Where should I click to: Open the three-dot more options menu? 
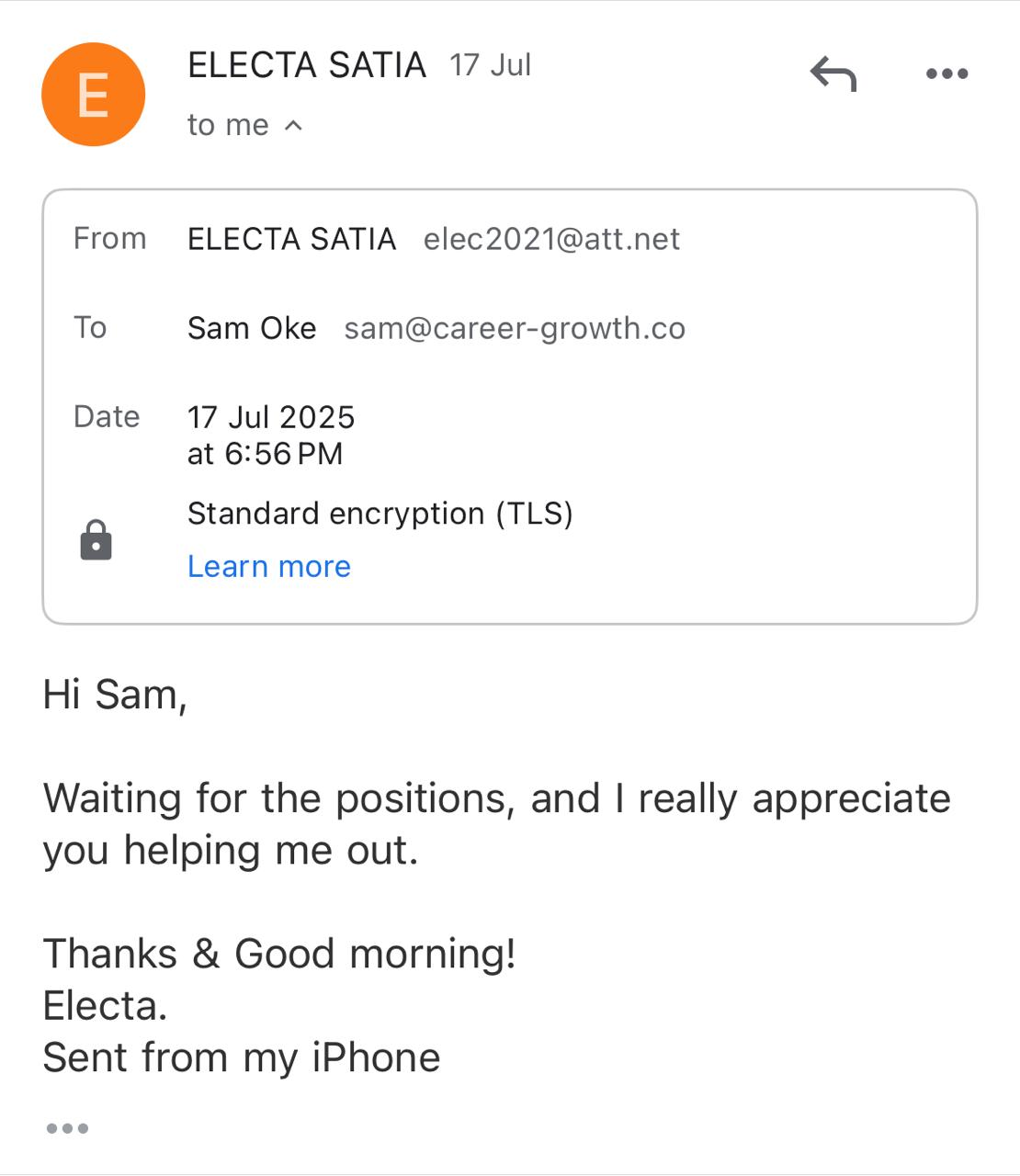click(946, 73)
